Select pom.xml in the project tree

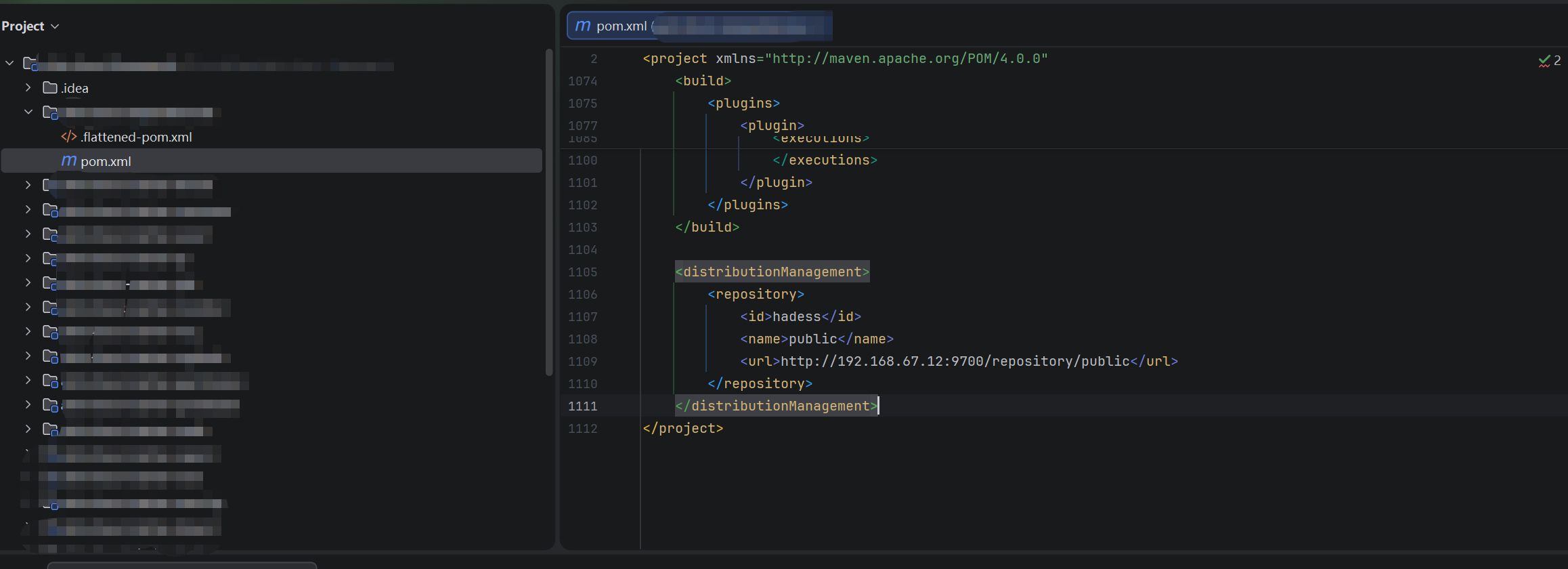pos(106,161)
